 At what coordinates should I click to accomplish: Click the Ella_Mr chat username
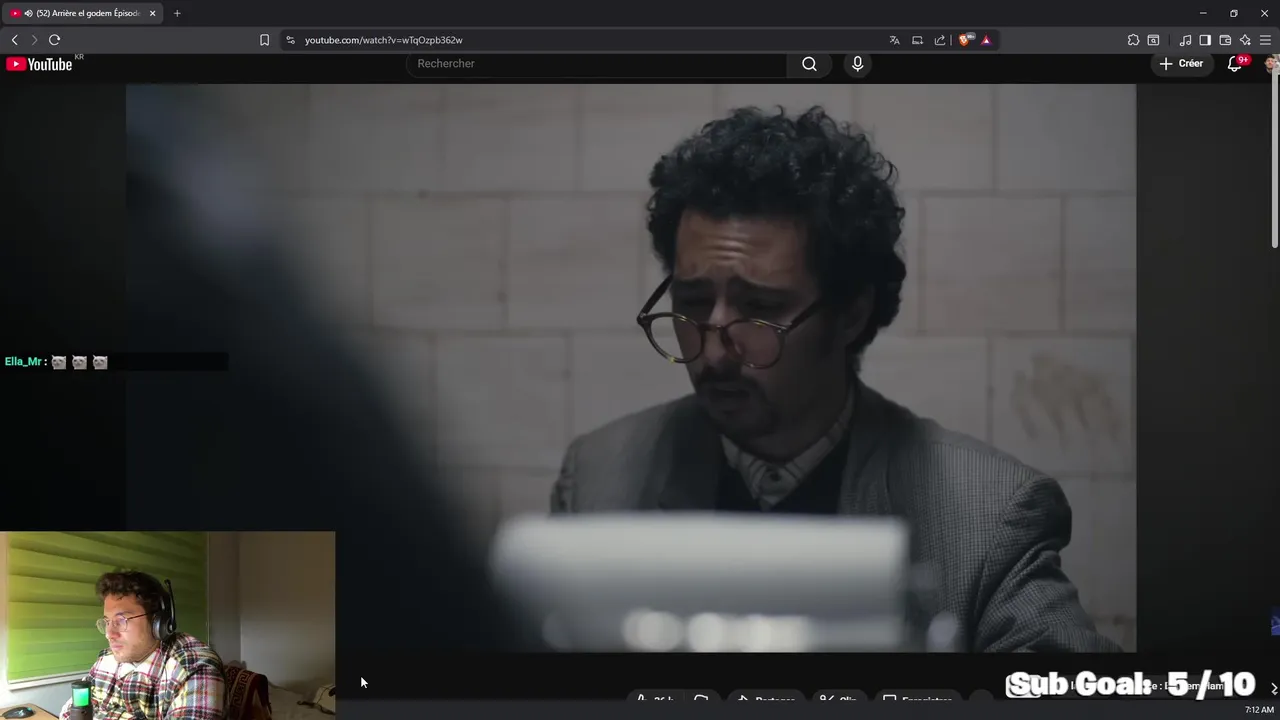point(23,362)
